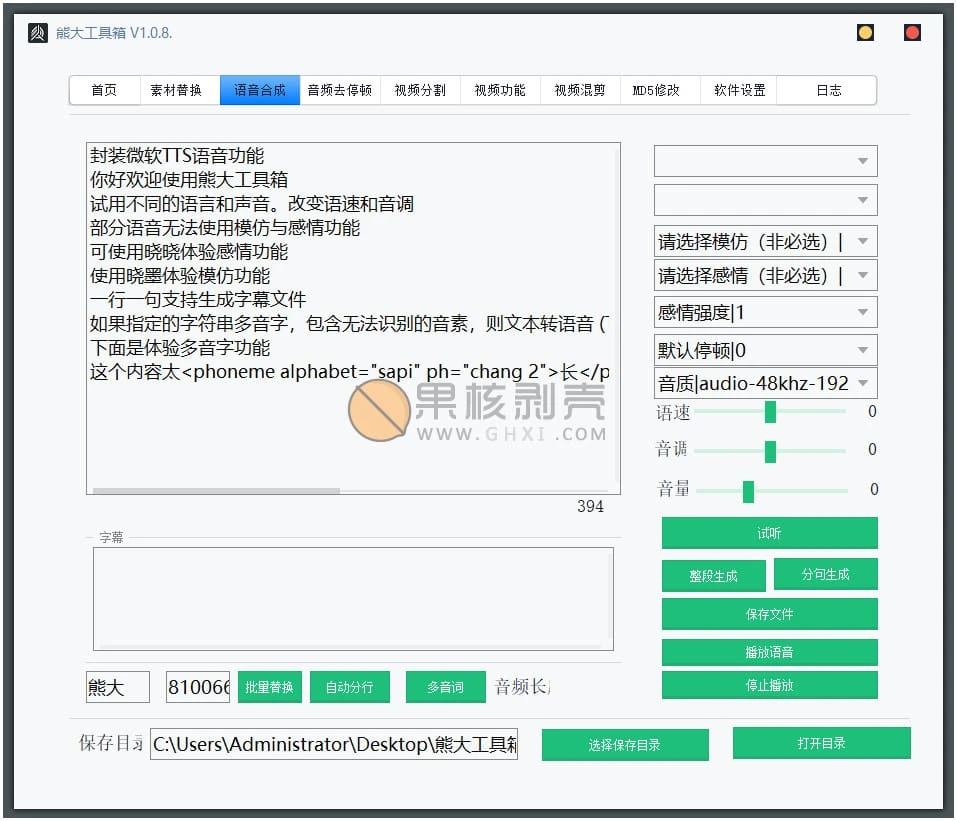This screenshot has height=821, width=957.
Task: Click the yellow window control button
Action: 864,32
